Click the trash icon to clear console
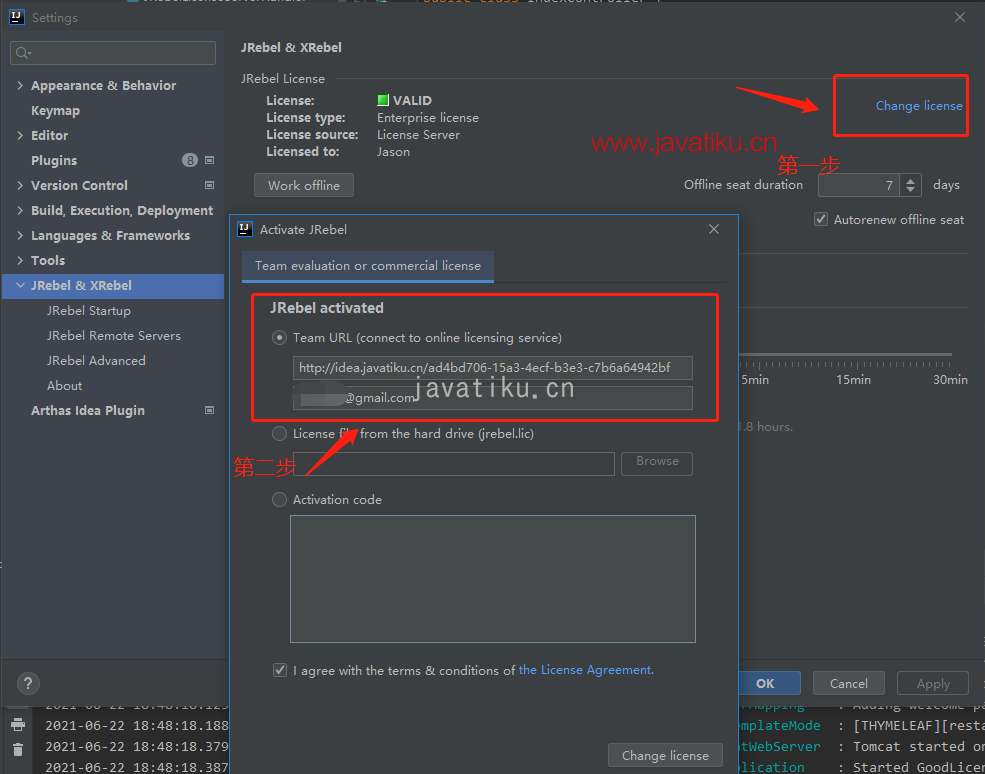This screenshot has height=774, width=985. (17, 749)
